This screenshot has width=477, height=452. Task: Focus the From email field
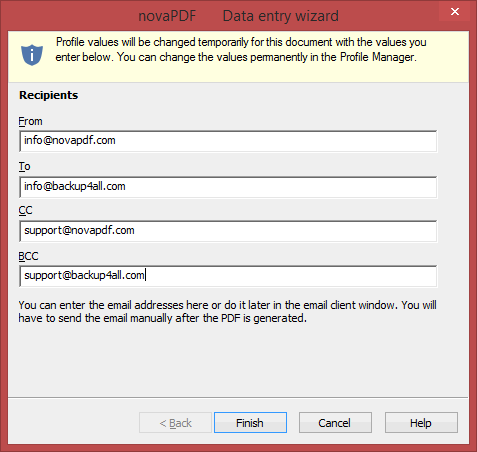(x=228, y=141)
